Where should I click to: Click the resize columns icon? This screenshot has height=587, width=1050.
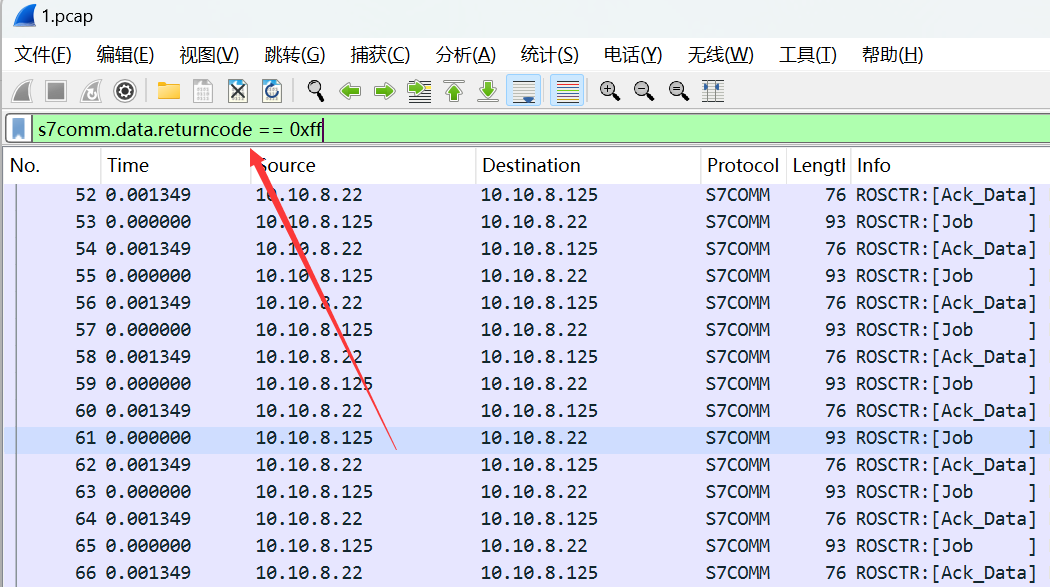pos(713,92)
